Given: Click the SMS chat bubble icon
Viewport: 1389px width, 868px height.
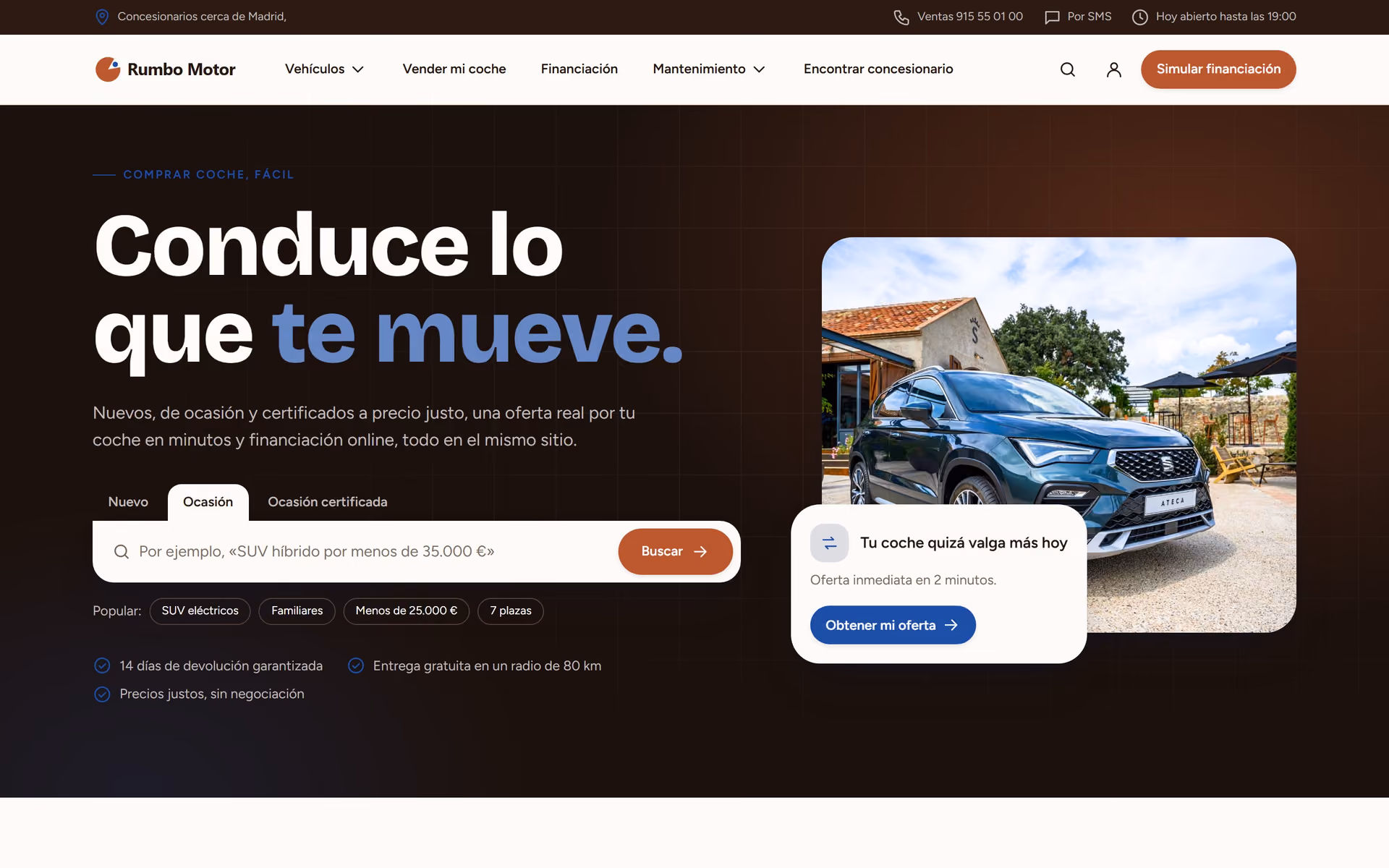Looking at the screenshot, I should (1052, 17).
